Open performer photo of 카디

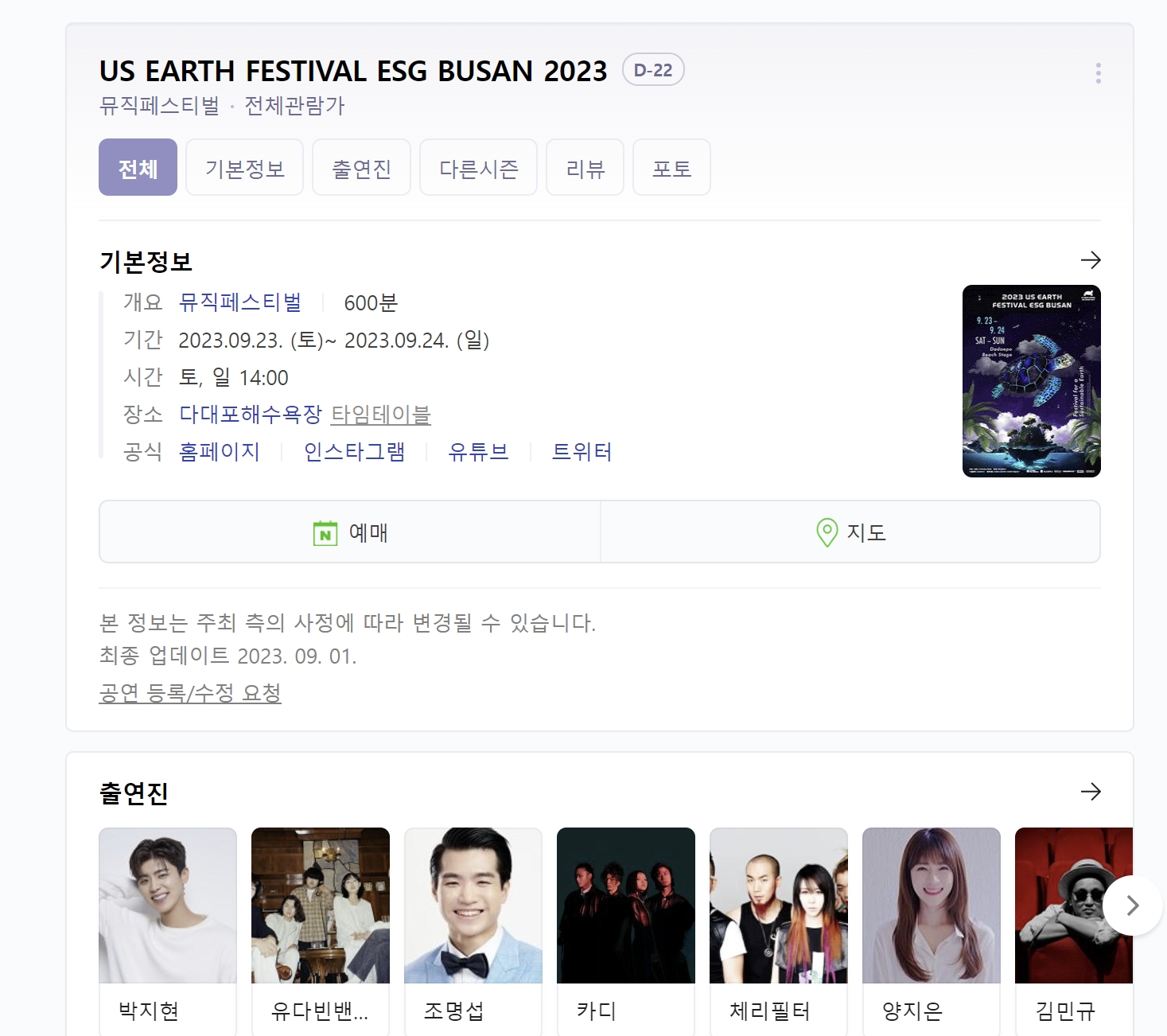coord(626,906)
